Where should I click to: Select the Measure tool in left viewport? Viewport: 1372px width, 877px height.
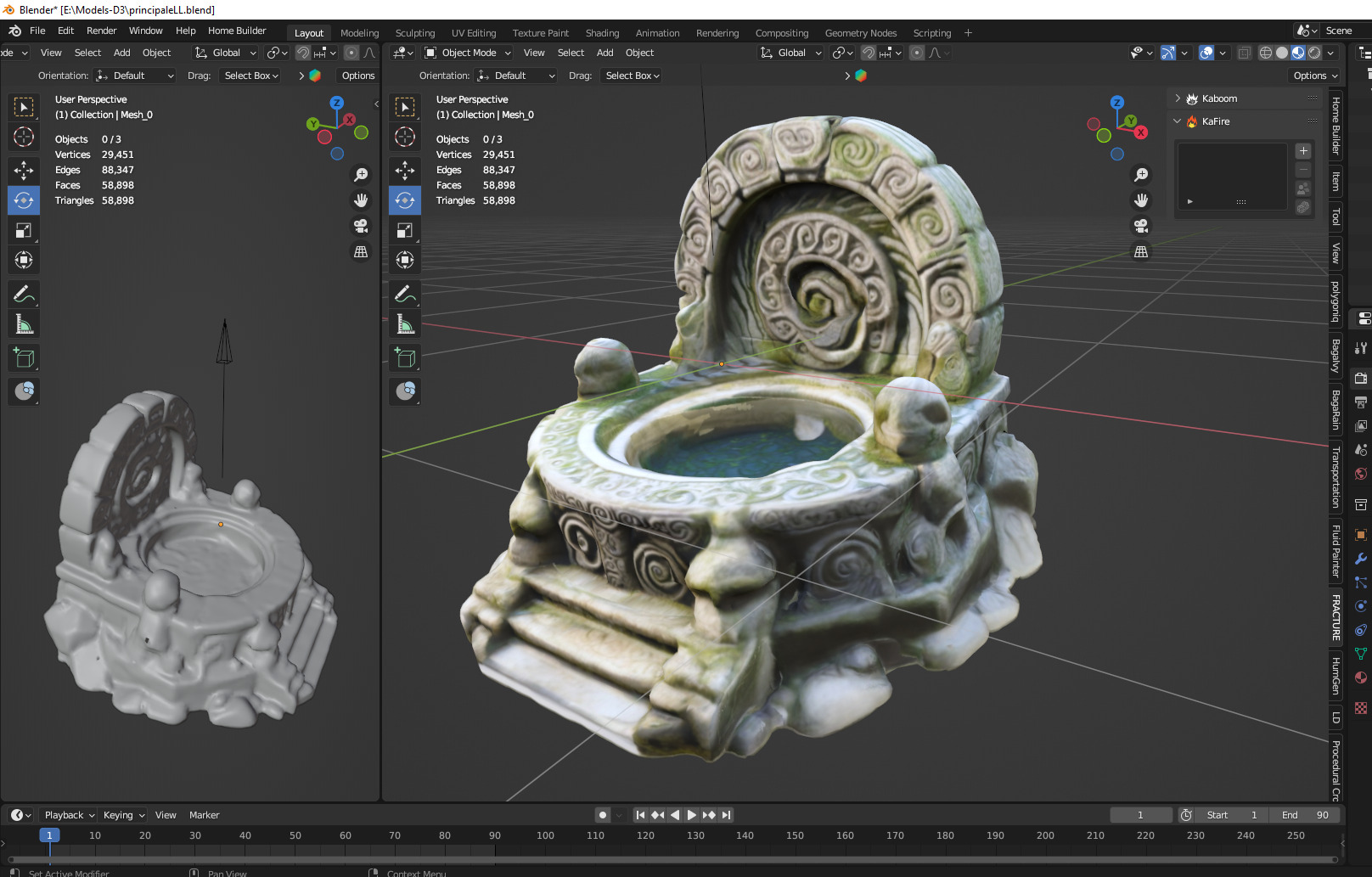click(24, 324)
